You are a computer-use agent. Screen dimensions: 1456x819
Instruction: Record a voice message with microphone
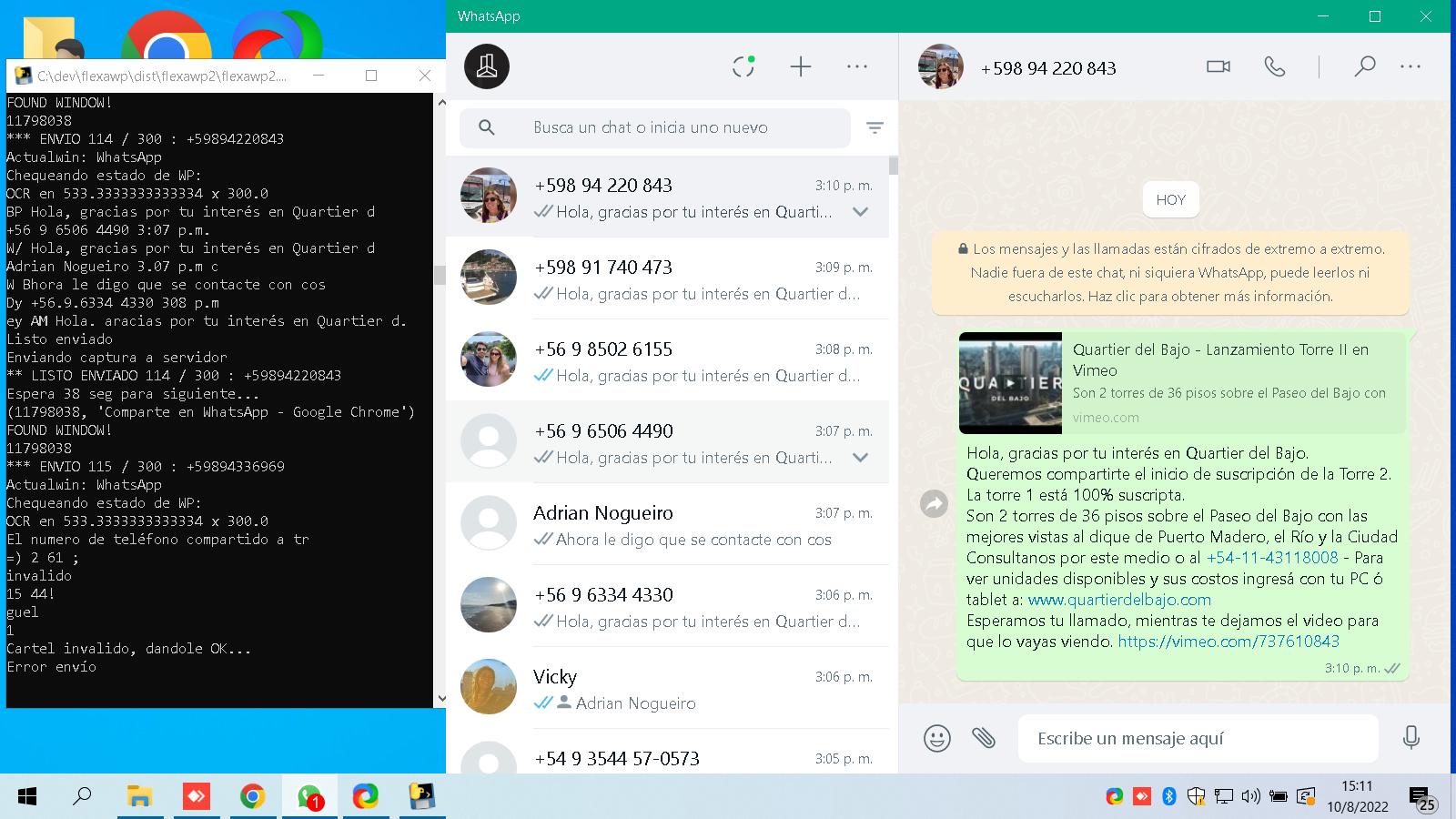tap(1411, 737)
